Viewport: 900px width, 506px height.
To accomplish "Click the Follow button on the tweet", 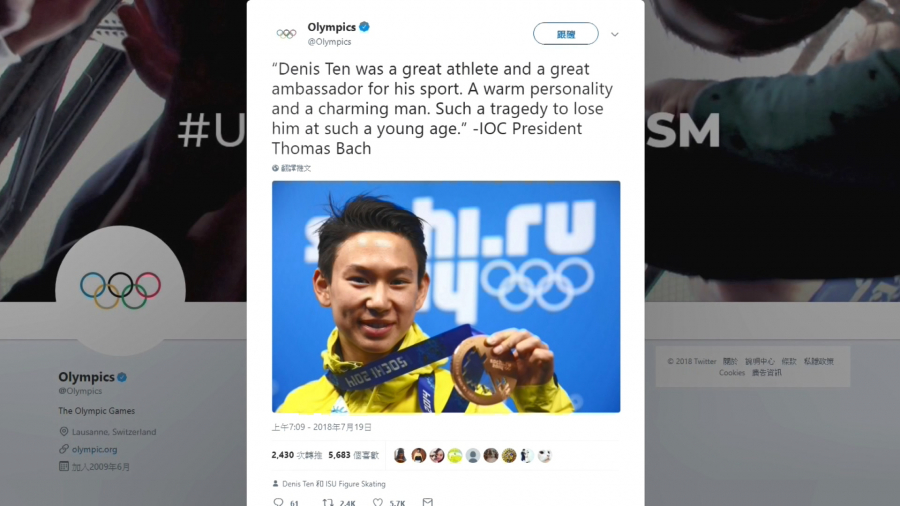I will pyautogui.click(x=565, y=34).
